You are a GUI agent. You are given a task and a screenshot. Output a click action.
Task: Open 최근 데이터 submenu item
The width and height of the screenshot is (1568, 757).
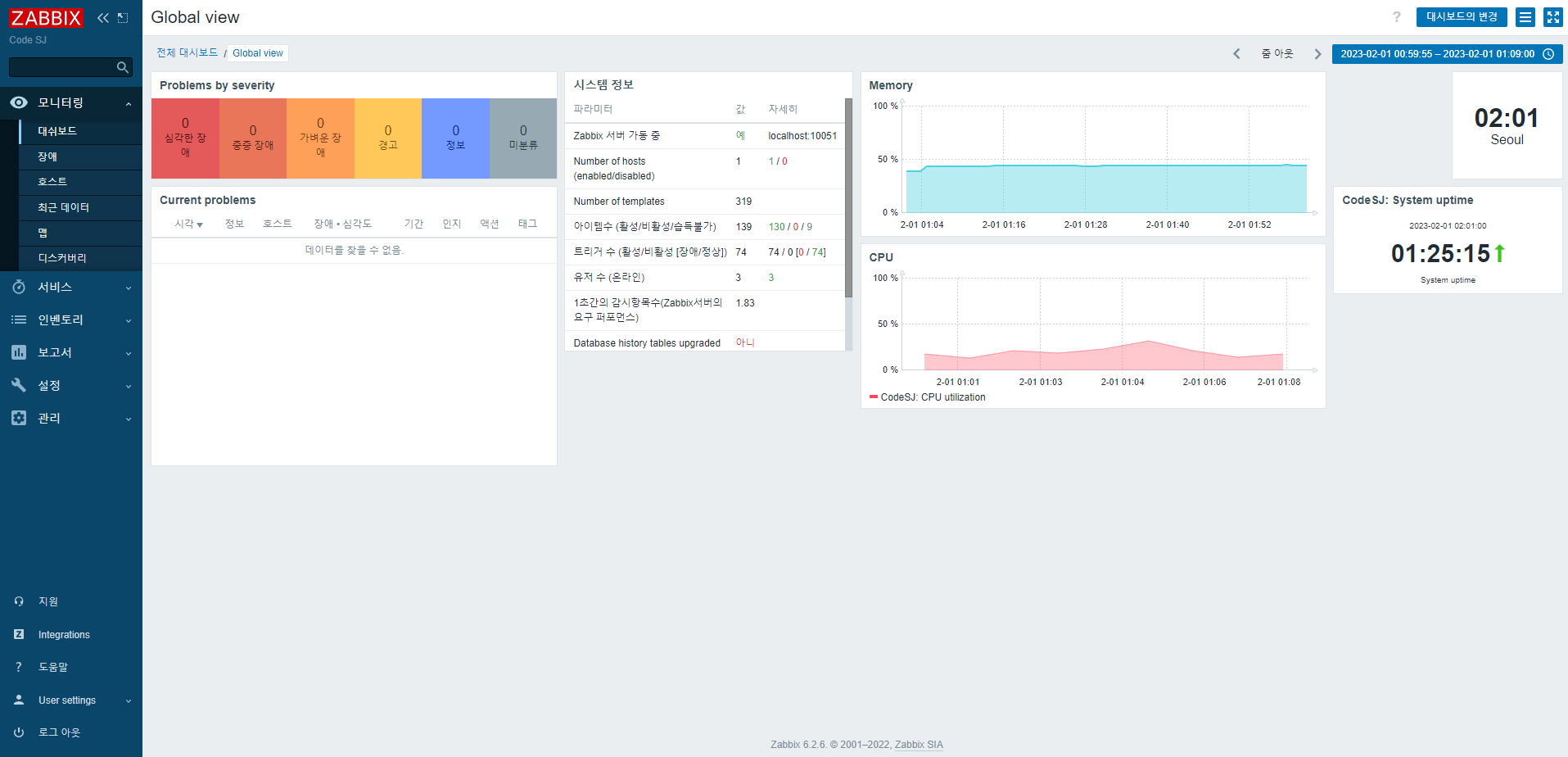tap(80, 207)
